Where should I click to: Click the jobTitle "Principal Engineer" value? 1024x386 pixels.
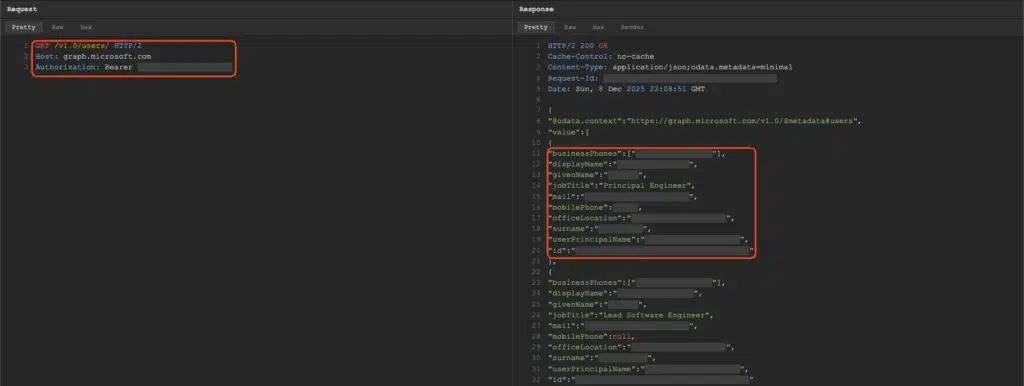648,185
